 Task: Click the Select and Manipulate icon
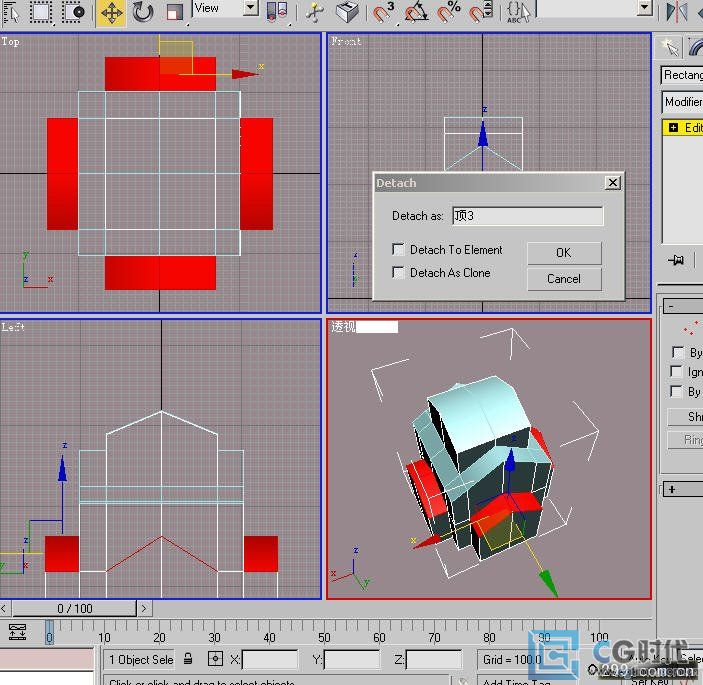314,12
